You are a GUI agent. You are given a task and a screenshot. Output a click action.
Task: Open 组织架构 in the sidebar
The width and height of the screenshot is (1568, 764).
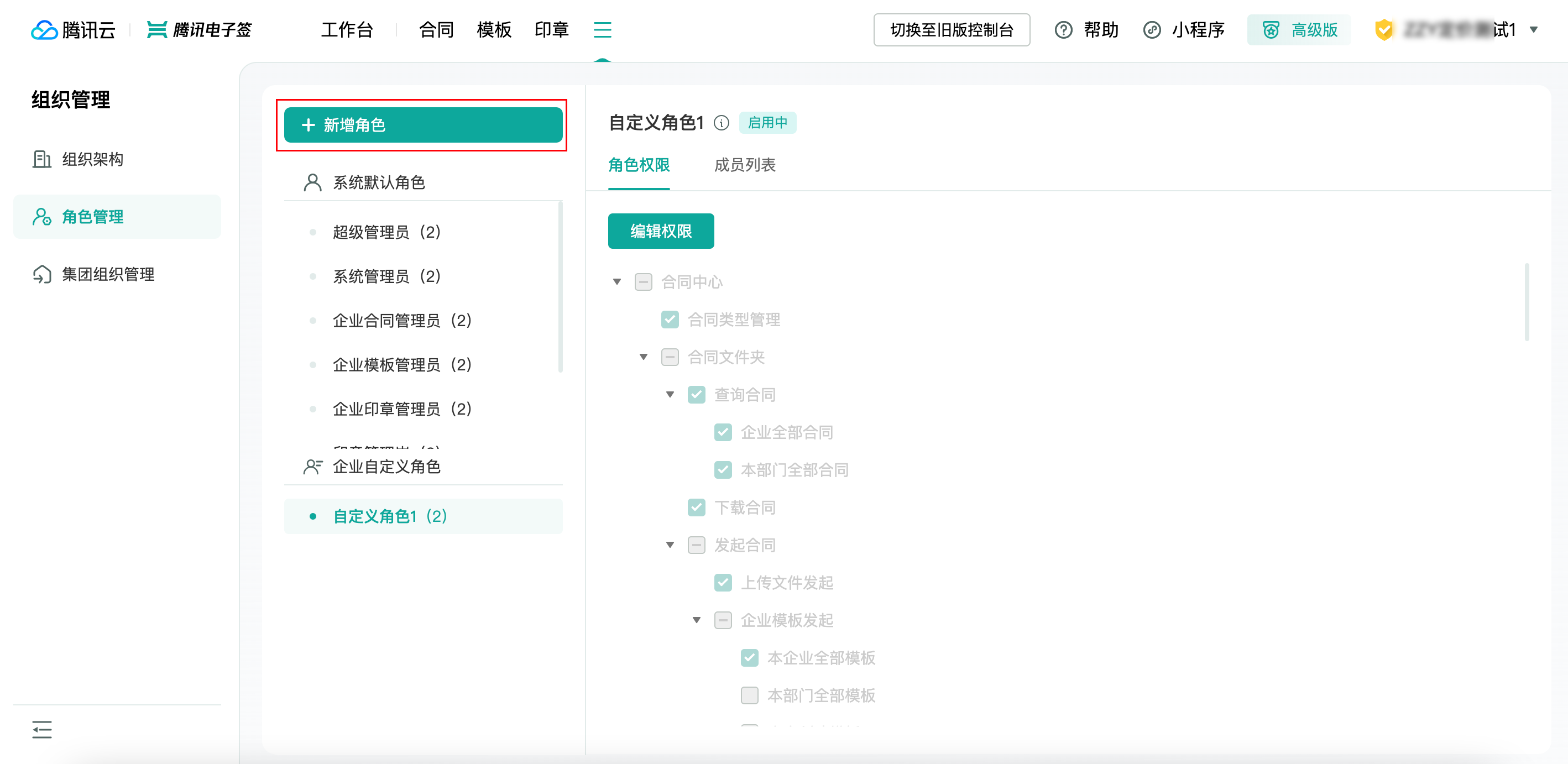click(92, 159)
